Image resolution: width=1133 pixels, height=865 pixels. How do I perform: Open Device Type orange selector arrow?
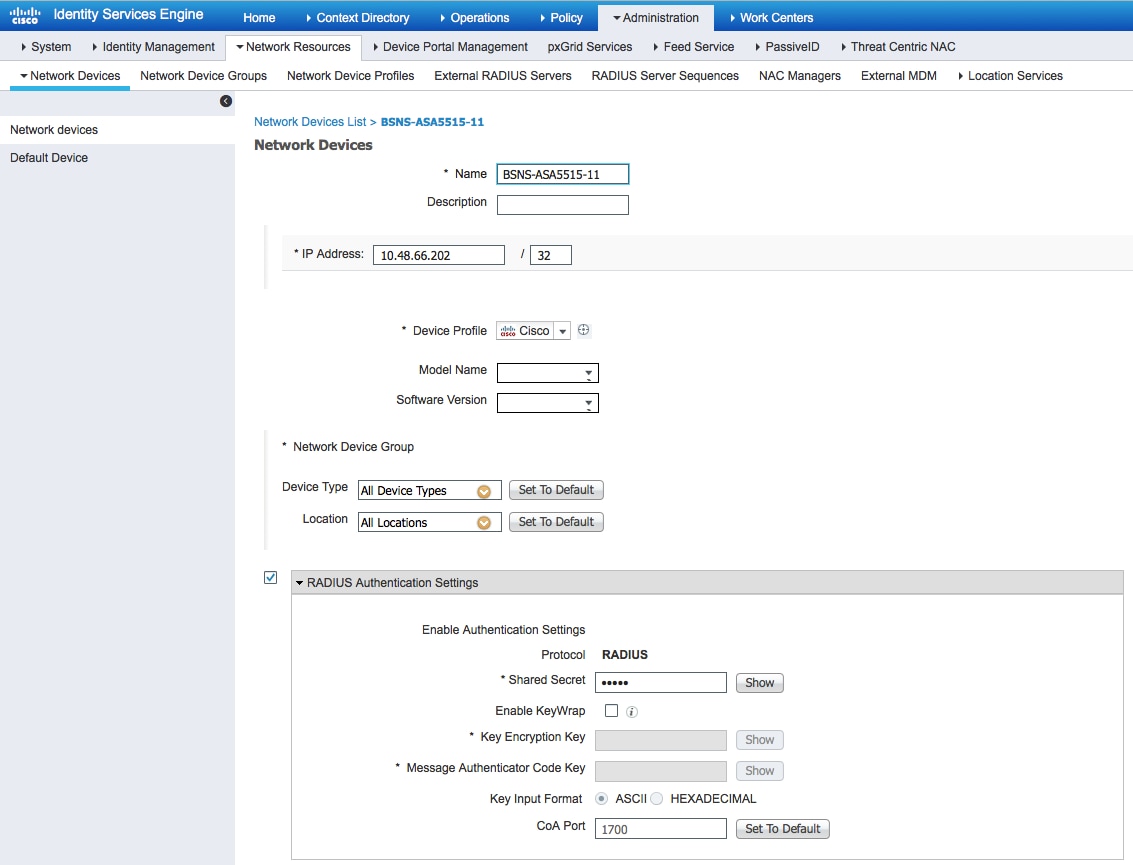click(484, 491)
